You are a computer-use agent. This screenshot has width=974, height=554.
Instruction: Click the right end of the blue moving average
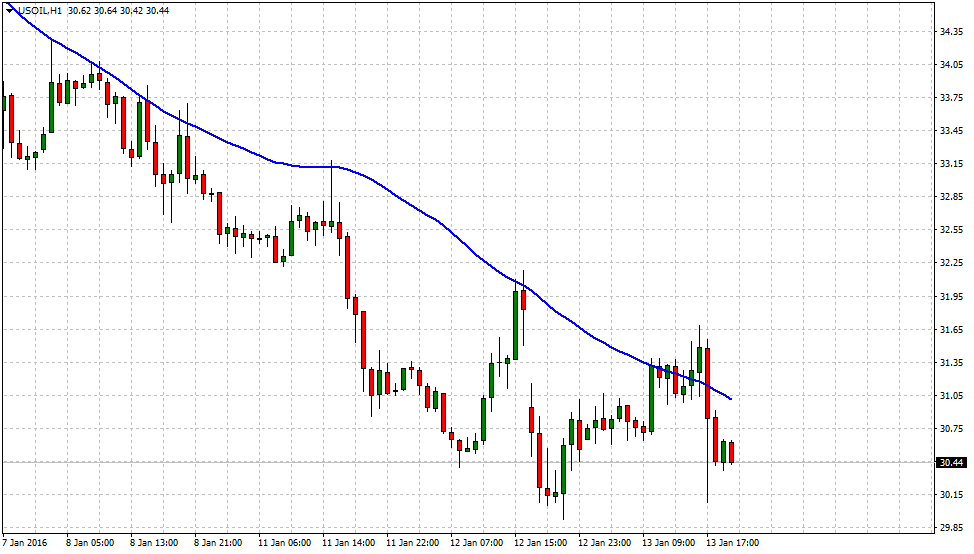tap(730, 399)
